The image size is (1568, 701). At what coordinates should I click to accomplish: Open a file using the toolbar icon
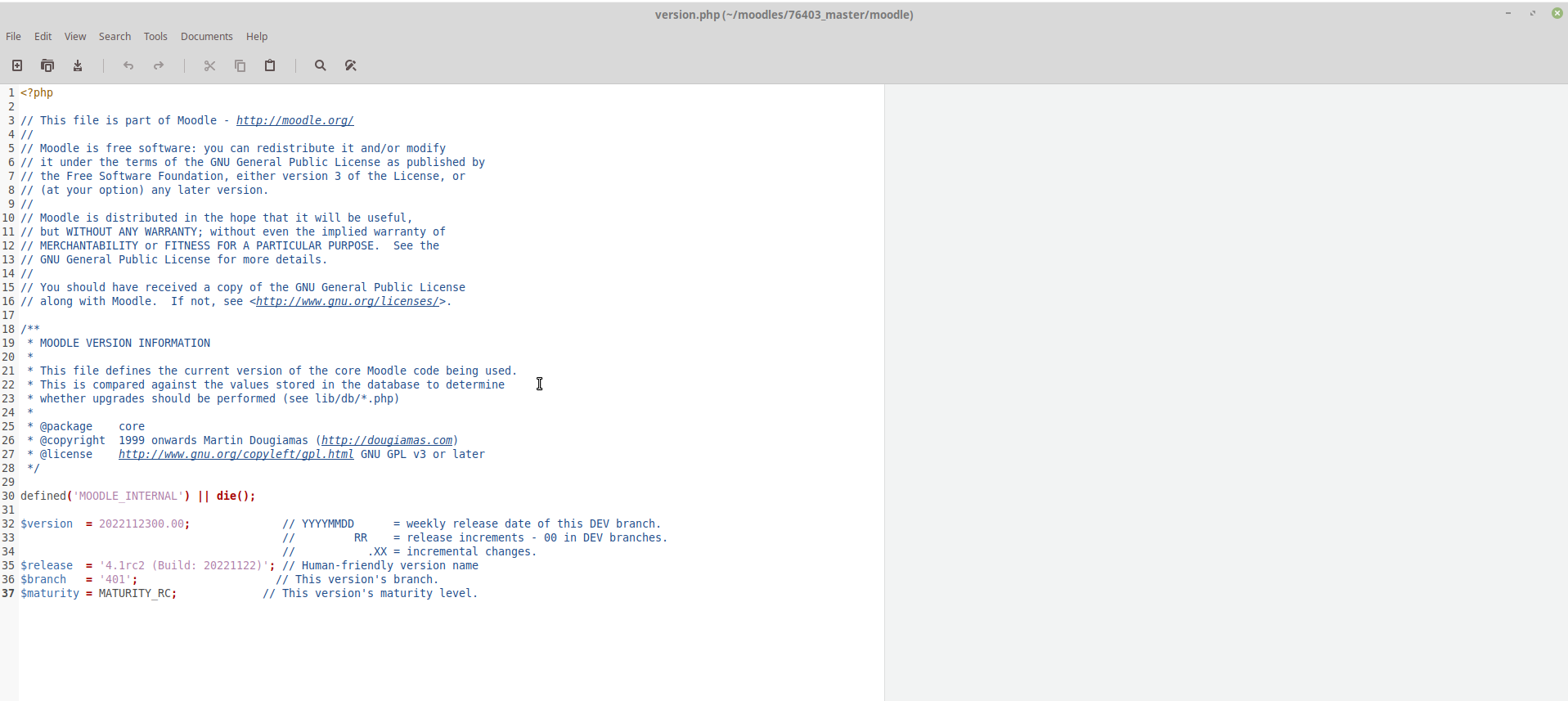tap(47, 65)
